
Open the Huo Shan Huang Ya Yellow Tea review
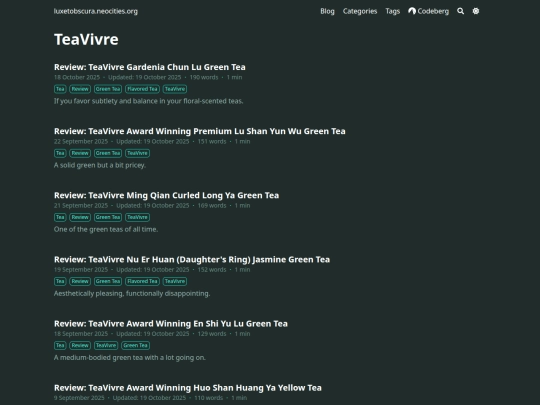point(188,388)
